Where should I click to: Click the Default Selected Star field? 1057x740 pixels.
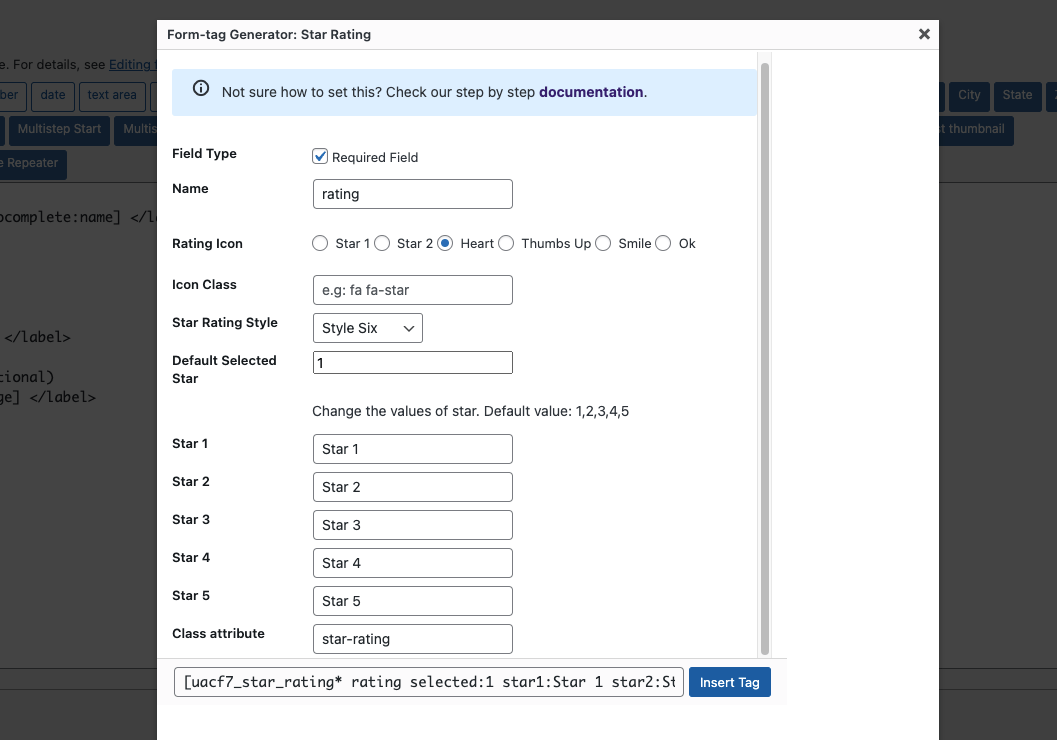point(412,362)
